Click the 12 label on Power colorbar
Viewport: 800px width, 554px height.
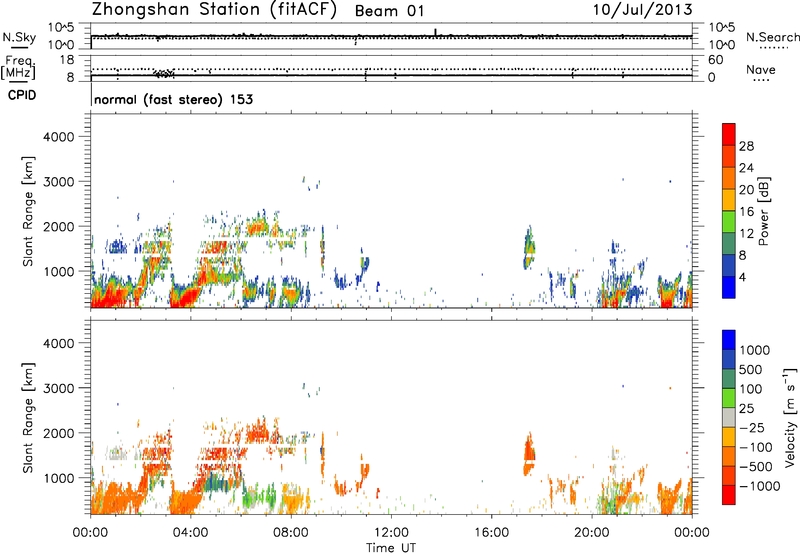[x=746, y=234]
